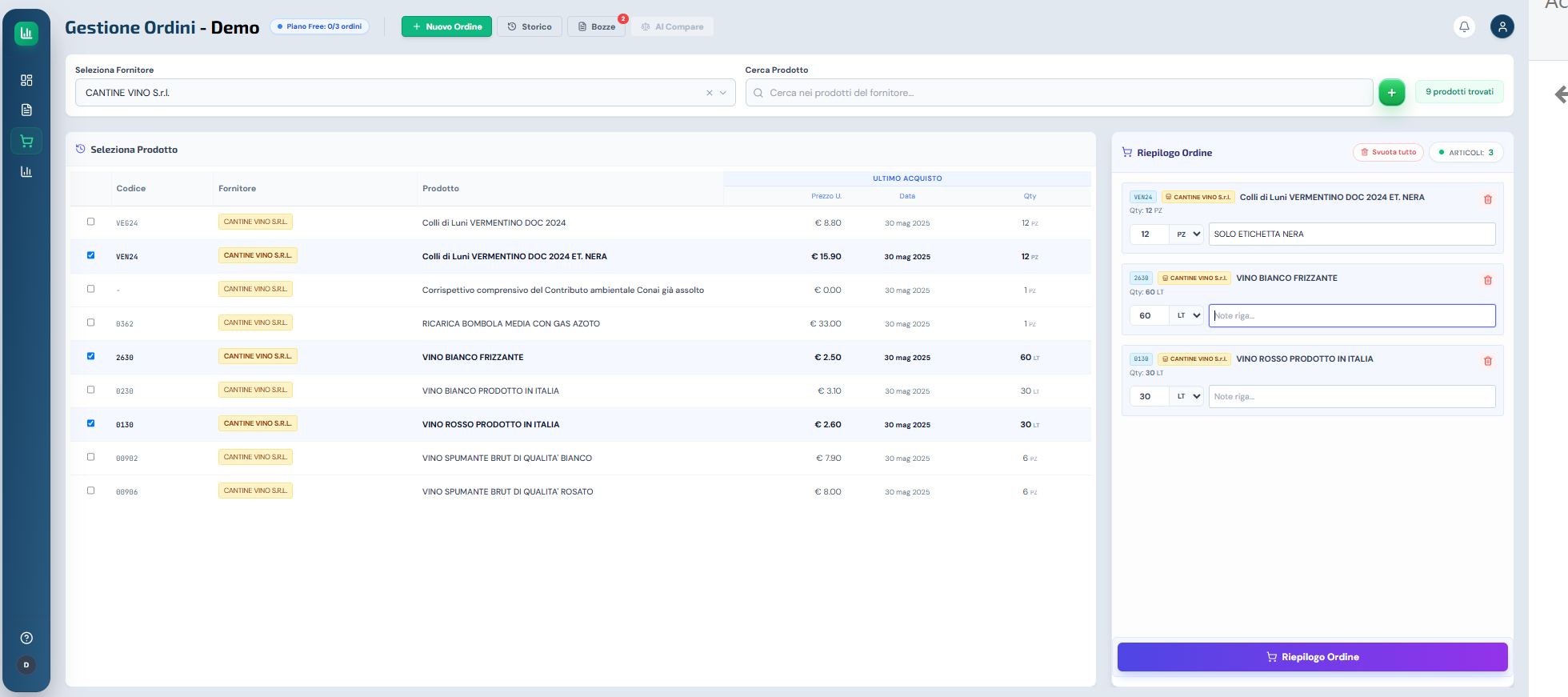The width and height of the screenshot is (1568, 697).
Task: Open the documents icon in sidebar
Action: tap(26, 110)
